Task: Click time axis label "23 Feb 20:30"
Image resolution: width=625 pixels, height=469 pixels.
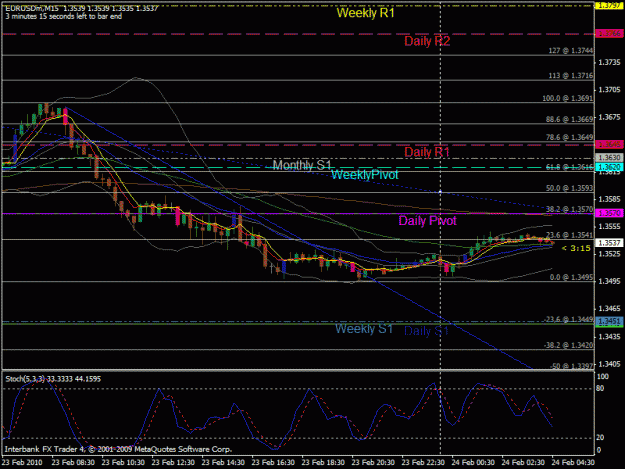Action: (x=373, y=462)
